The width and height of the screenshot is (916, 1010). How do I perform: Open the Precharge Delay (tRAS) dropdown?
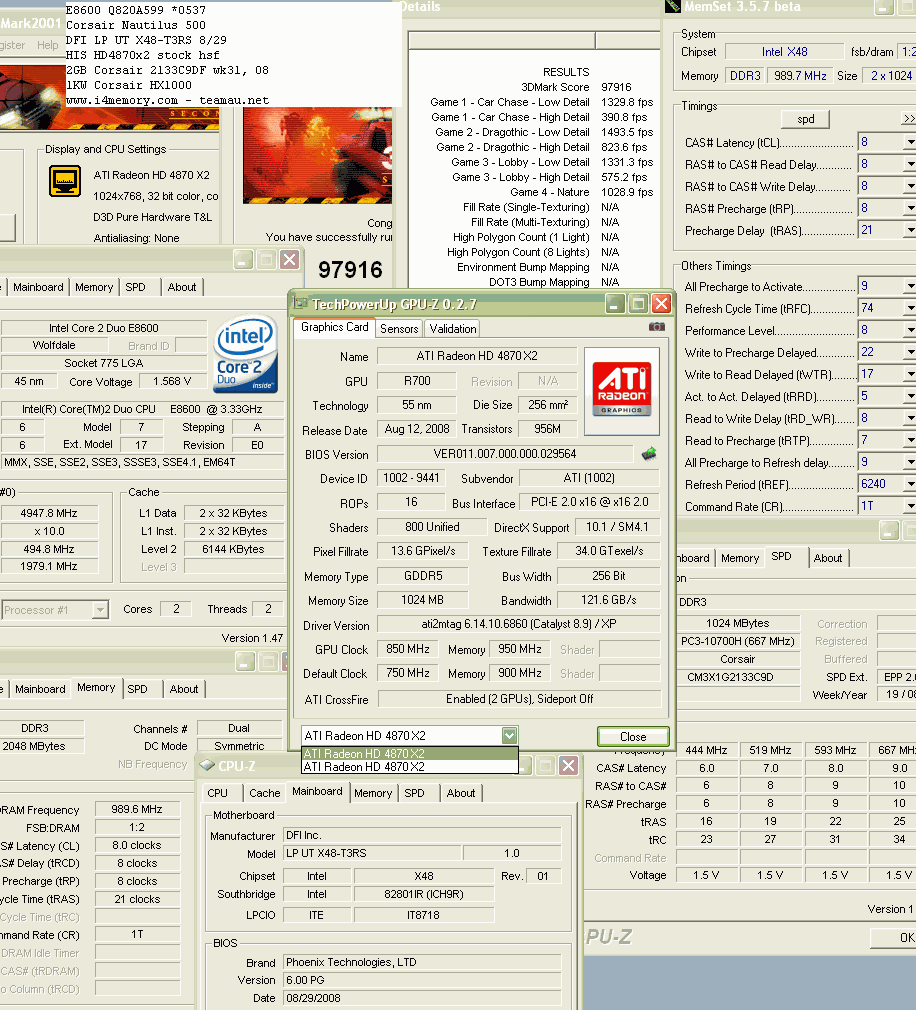click(910, 230)
